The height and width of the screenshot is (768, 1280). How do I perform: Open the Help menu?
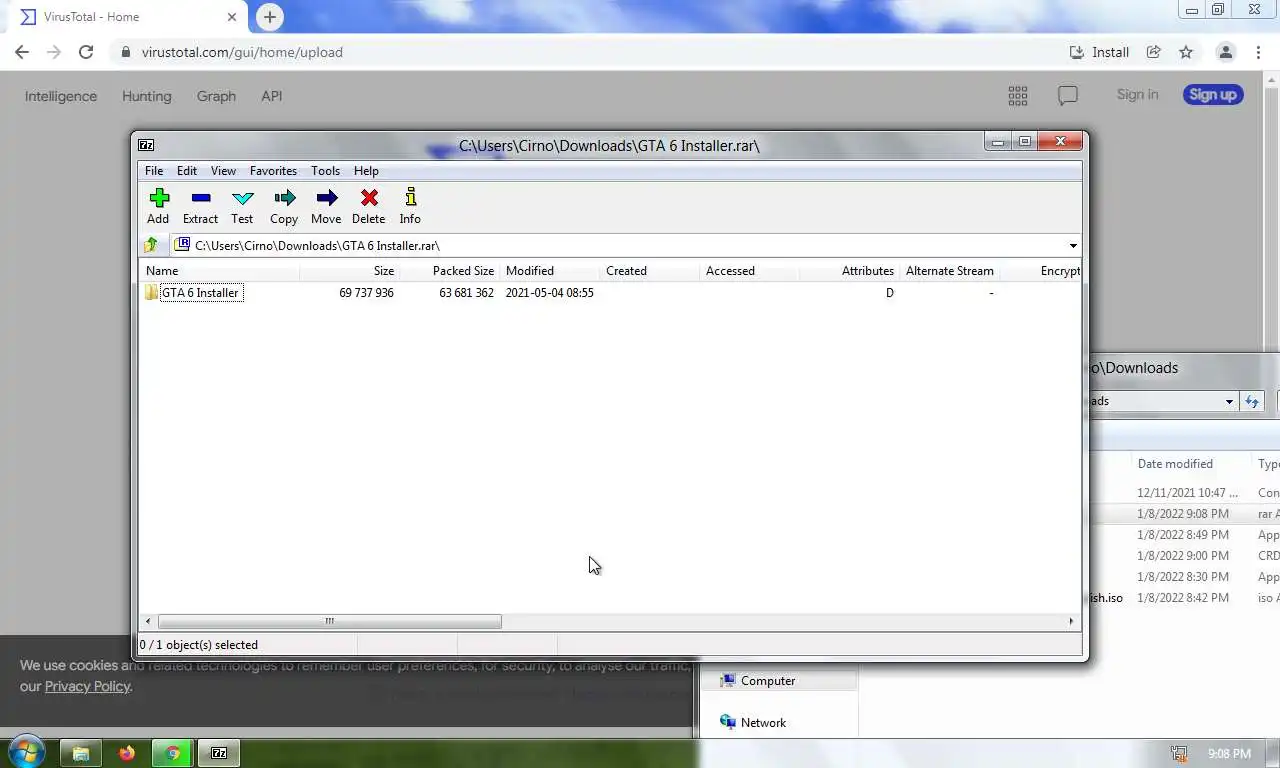click(366, 171)
